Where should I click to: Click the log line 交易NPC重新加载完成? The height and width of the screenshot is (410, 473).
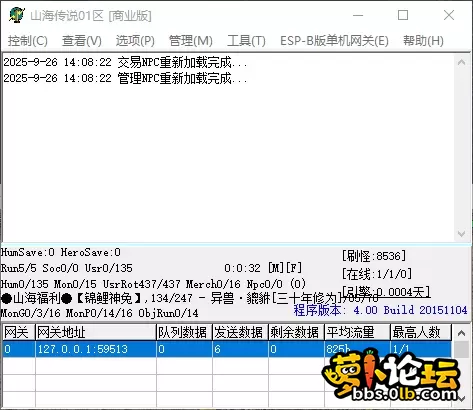(x=125, y=62)
